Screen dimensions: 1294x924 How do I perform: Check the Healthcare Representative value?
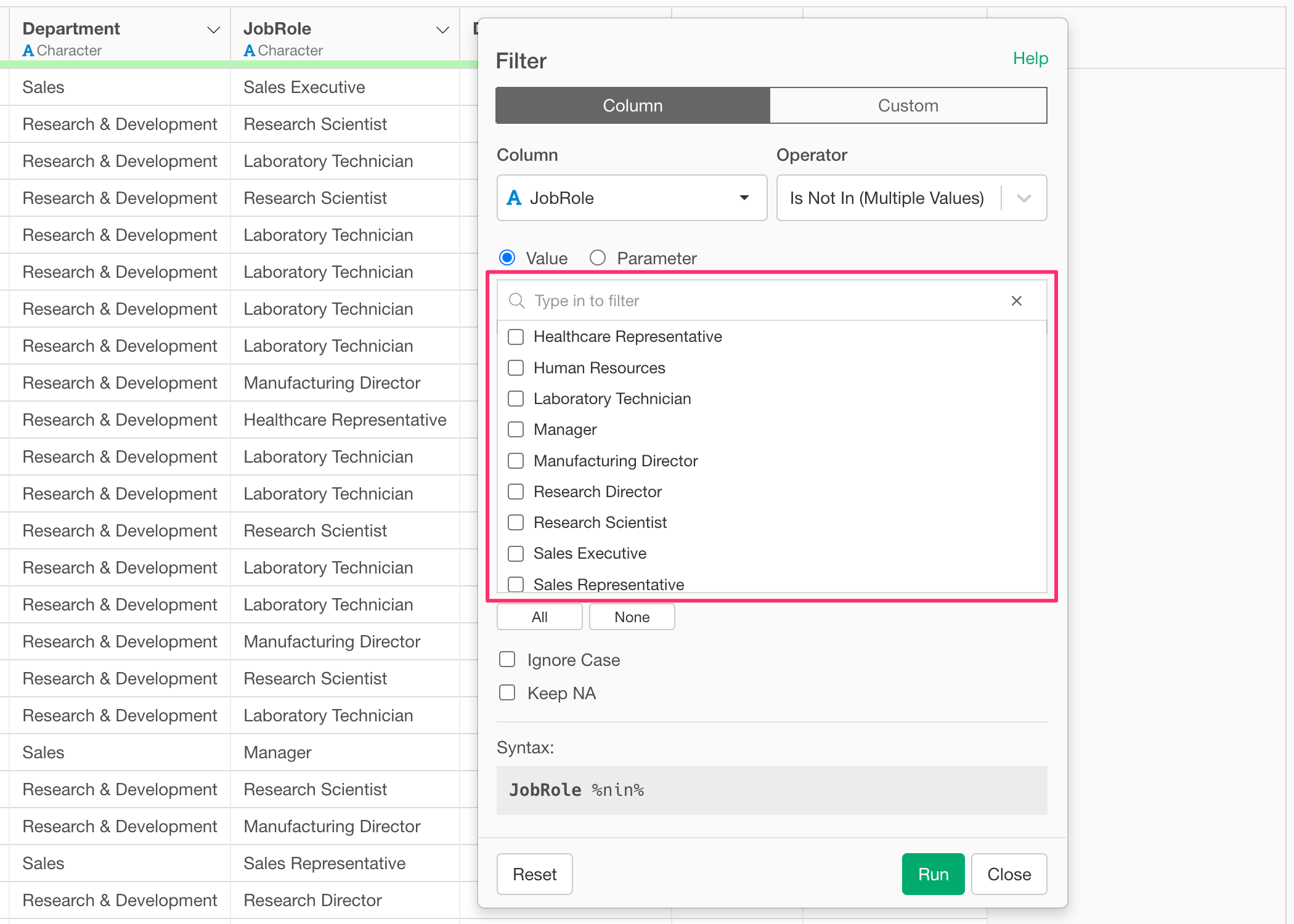516,337
